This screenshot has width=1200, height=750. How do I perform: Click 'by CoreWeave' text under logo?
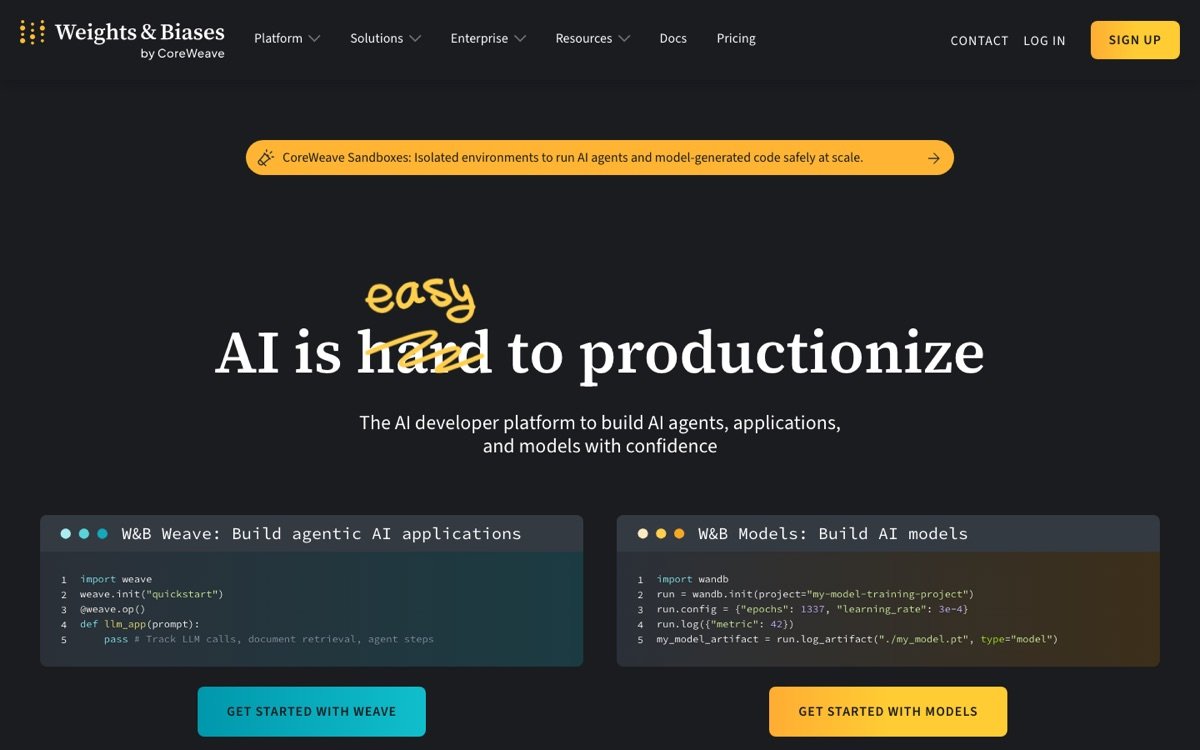click(183, 54)
